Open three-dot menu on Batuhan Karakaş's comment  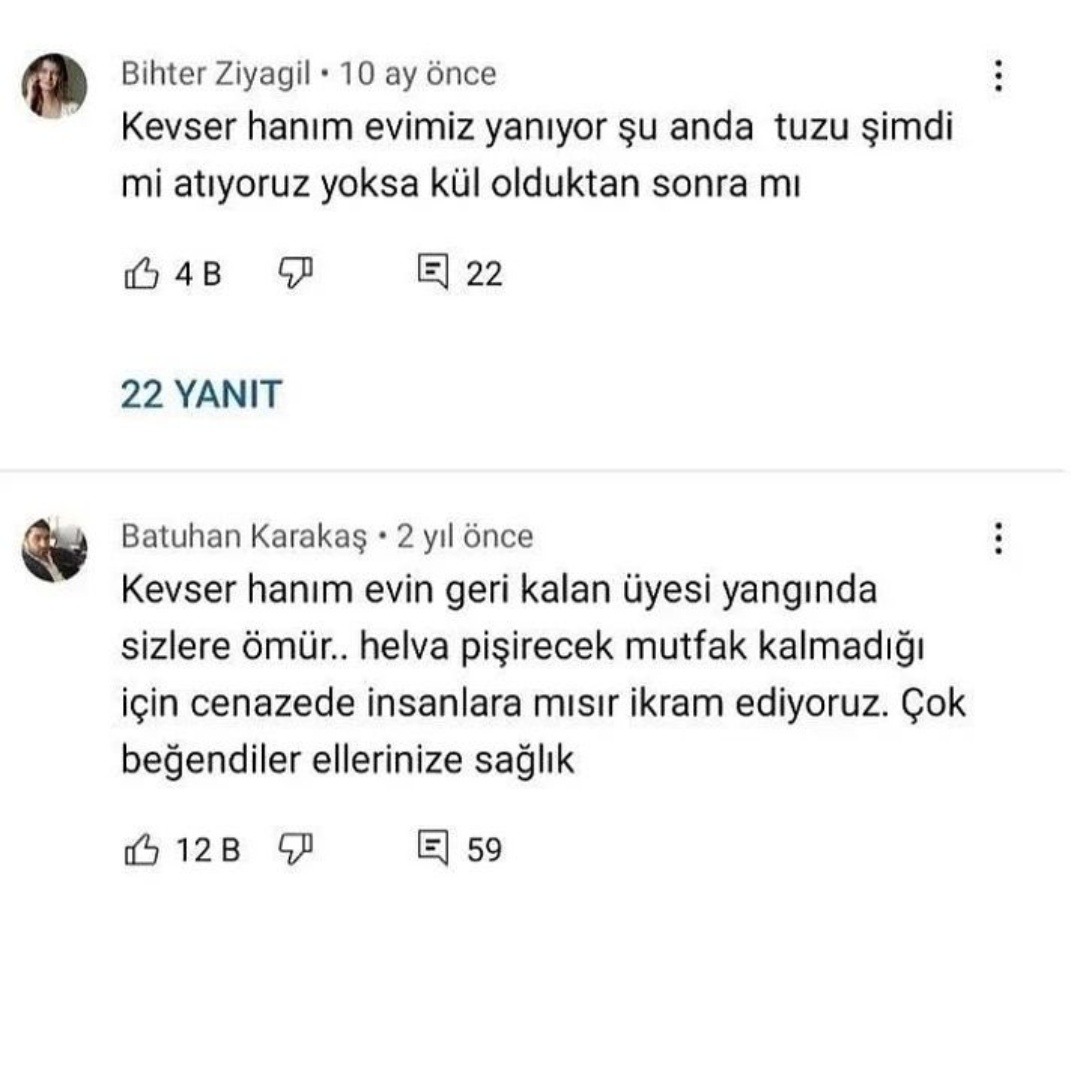tap(997, 539)
